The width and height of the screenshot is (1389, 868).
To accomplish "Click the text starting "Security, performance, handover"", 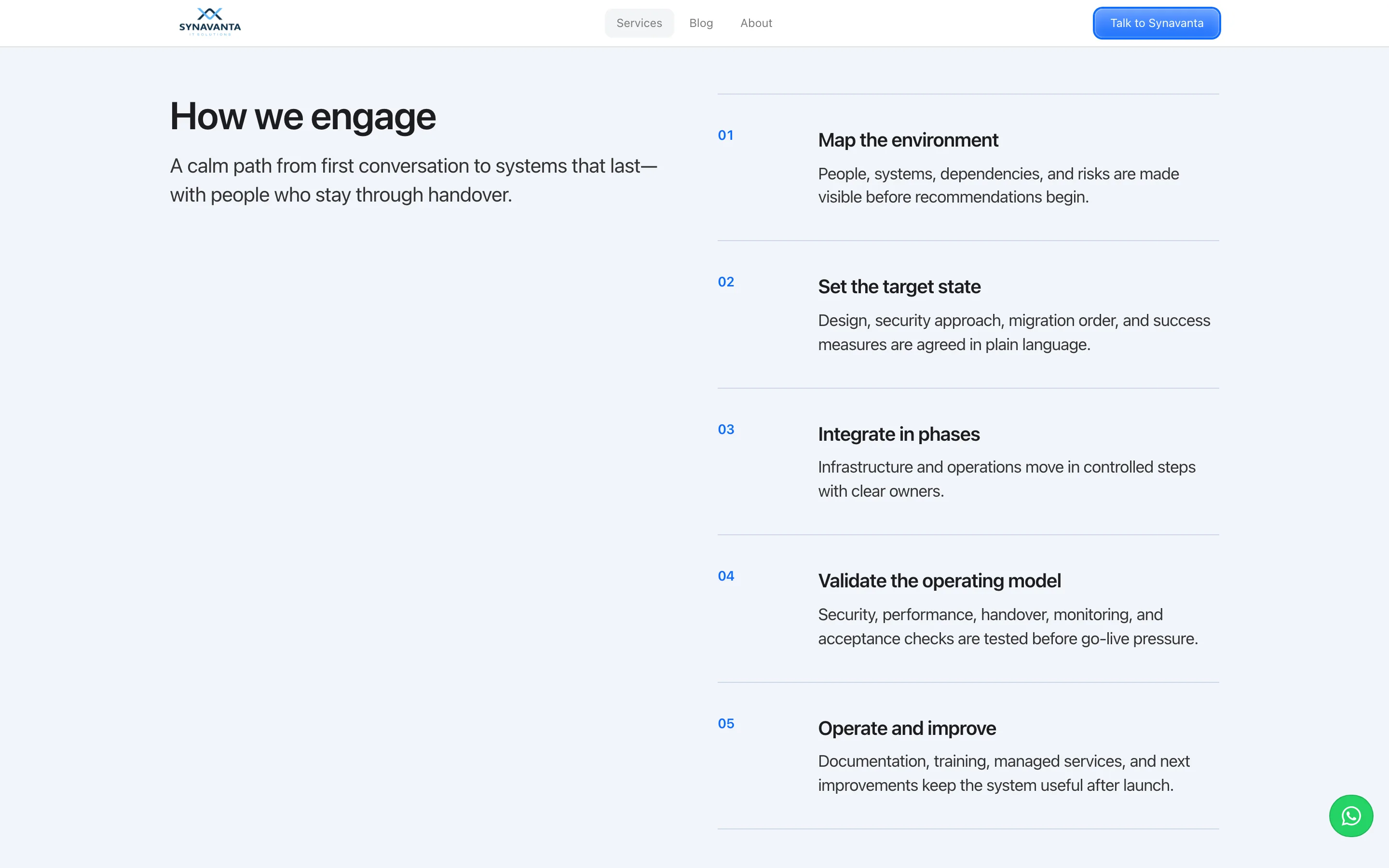I will (1008, 627).
